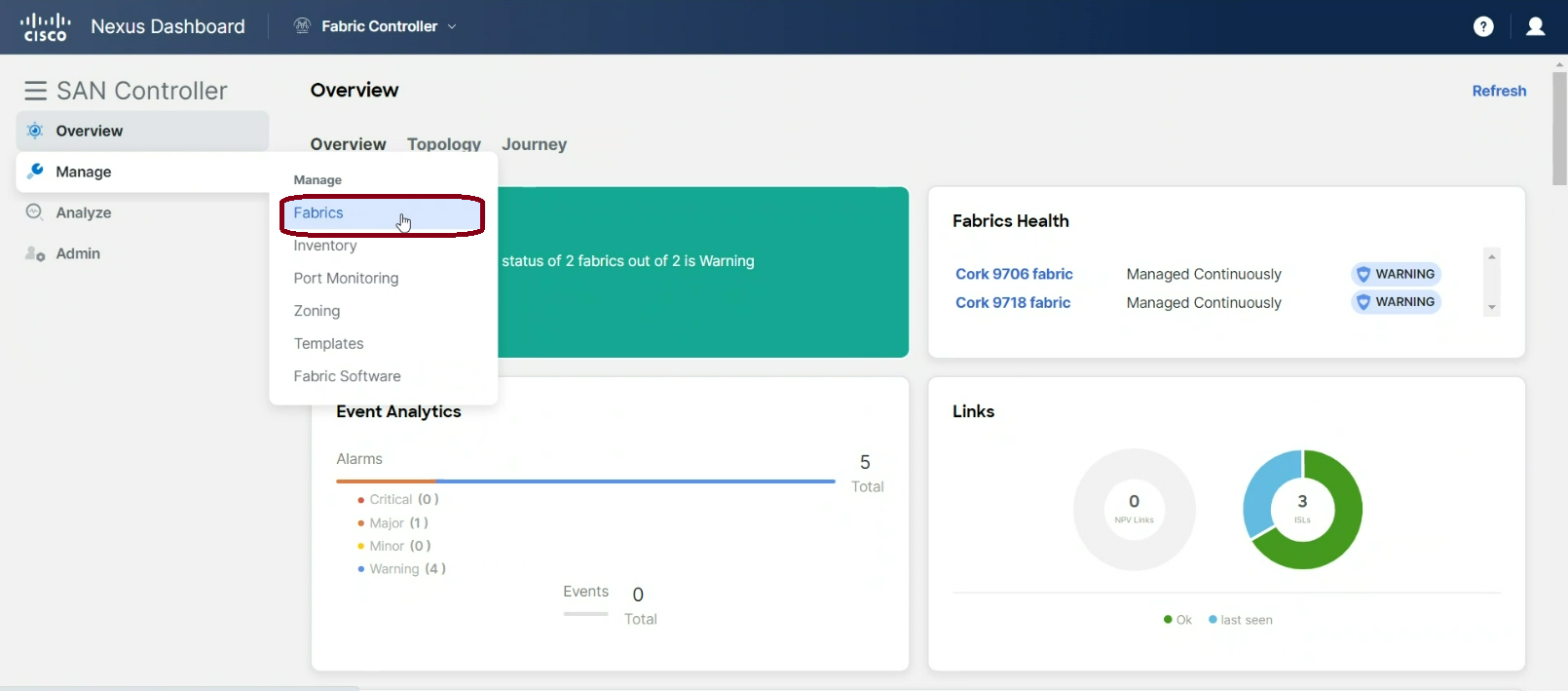Click the Admin user-gear icon
The image size is (1568, 691).
pos(35,253)
